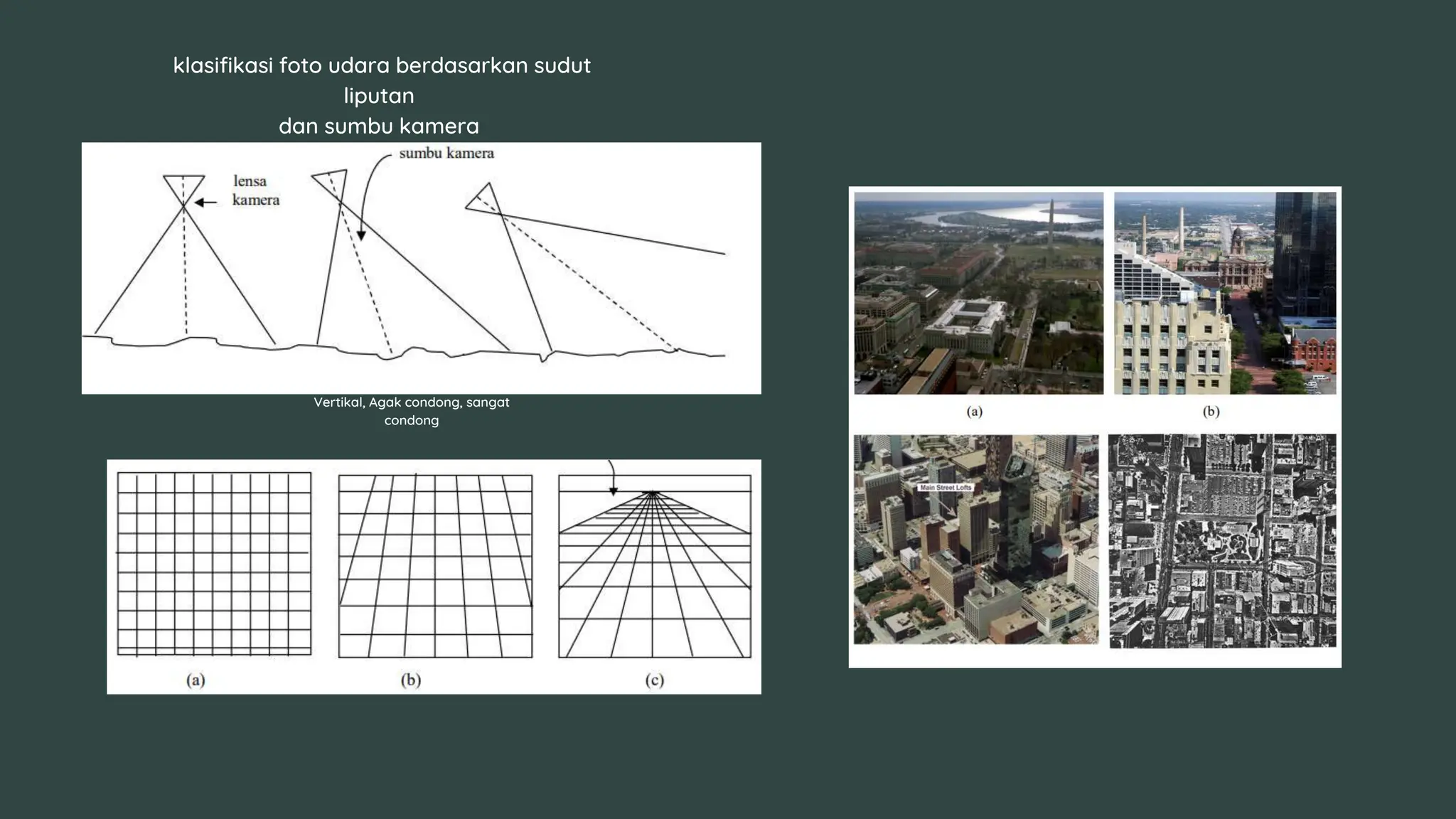
Task: Select the photo of the cream-colored tall building
Action: 1224,293
